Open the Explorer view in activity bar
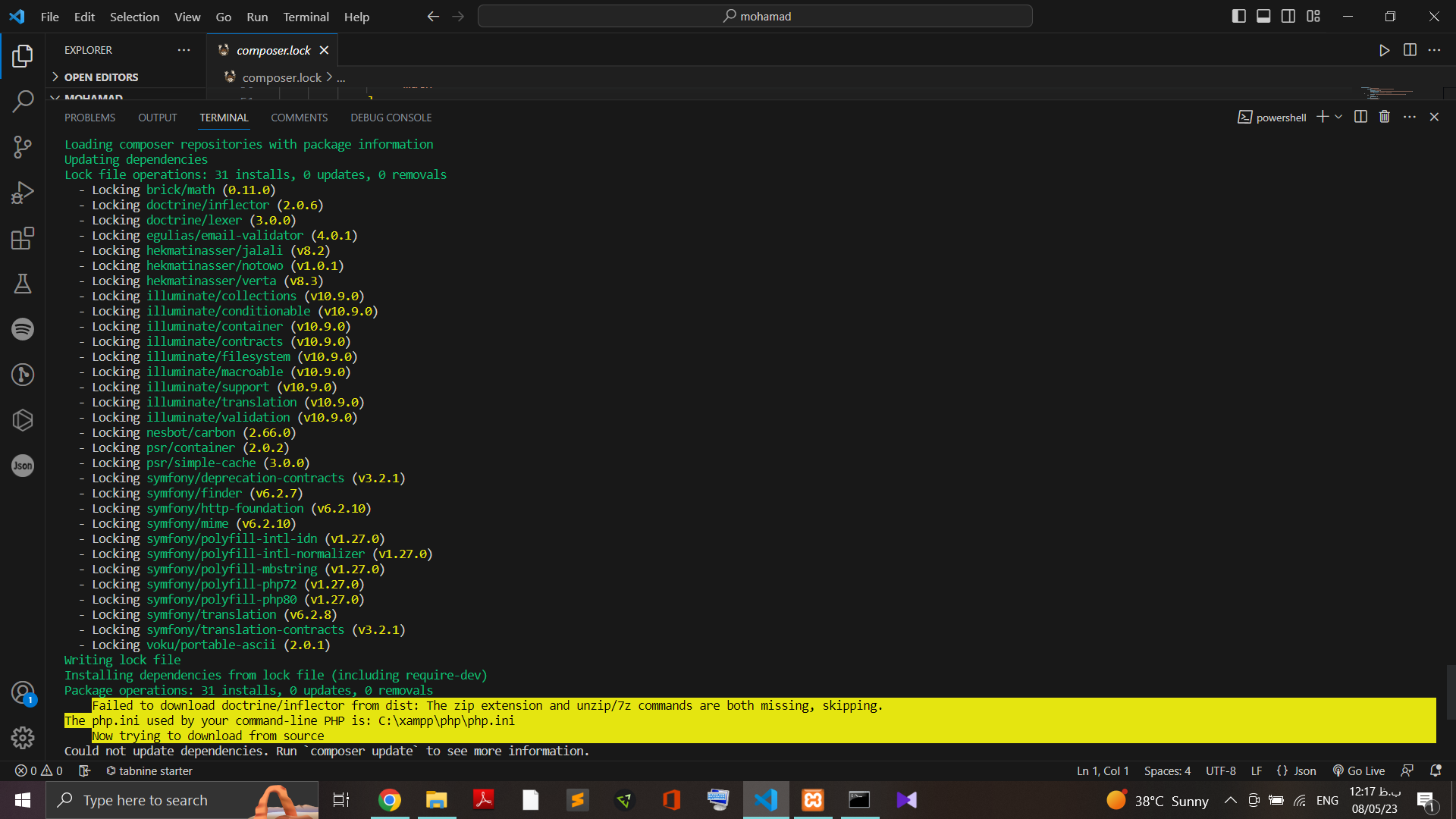The height and width of the screenshot is (819, 1456). tap(23, 55)
